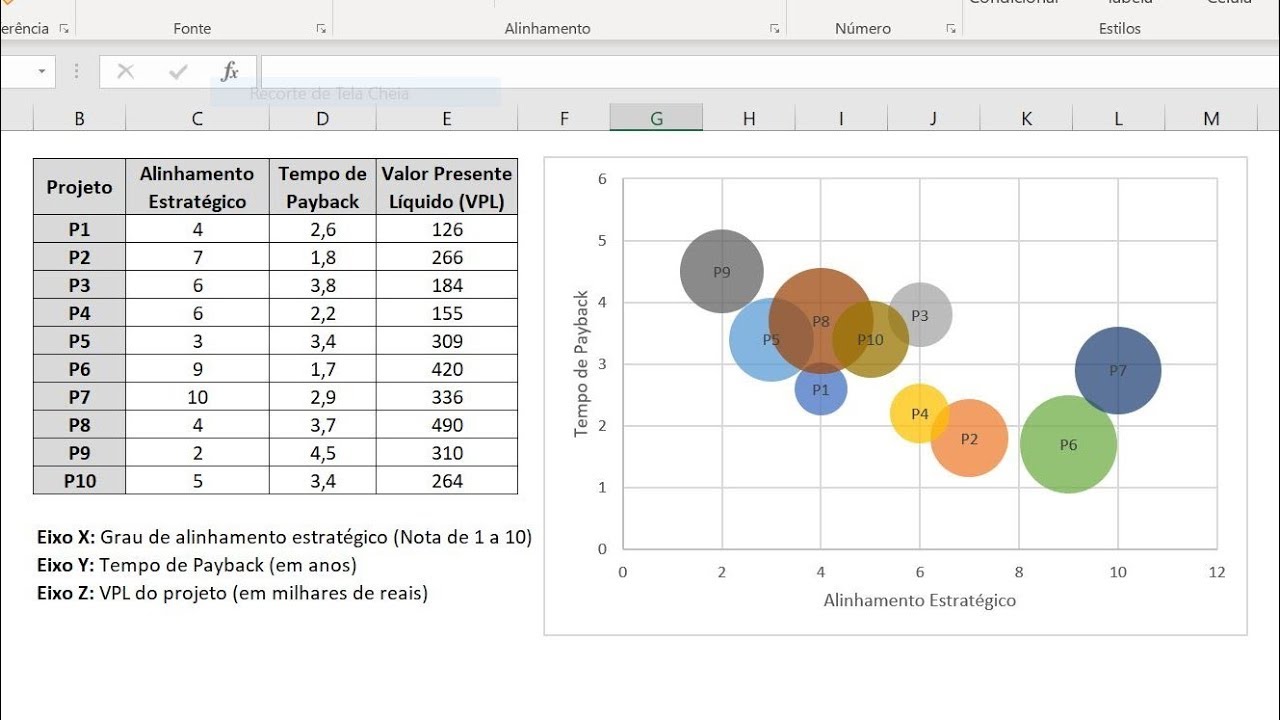Click inside the formula bar input

pyautogui.click(x=768, y=71)
